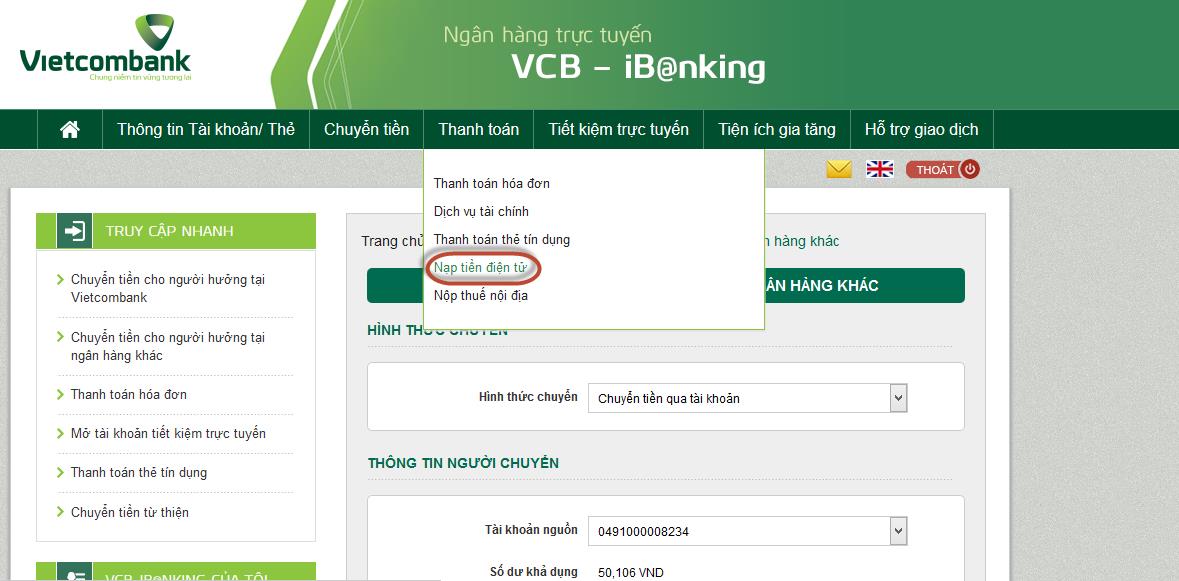Click the Vietcombank logo
This screenshot has width=1179, height=581.
[105, 49]
